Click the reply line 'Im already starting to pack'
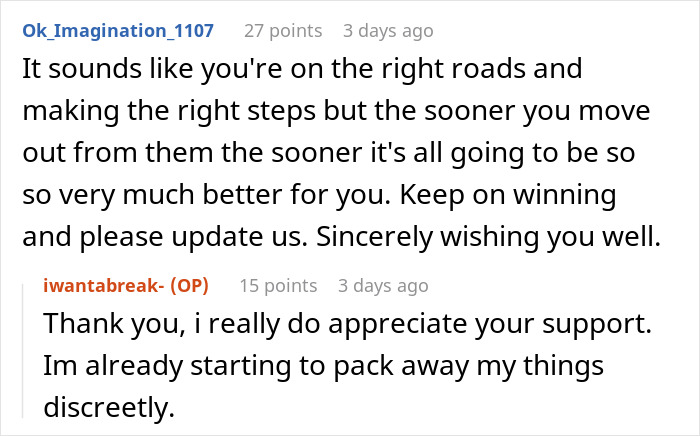The image size is (700, 436). coord(324,366)
